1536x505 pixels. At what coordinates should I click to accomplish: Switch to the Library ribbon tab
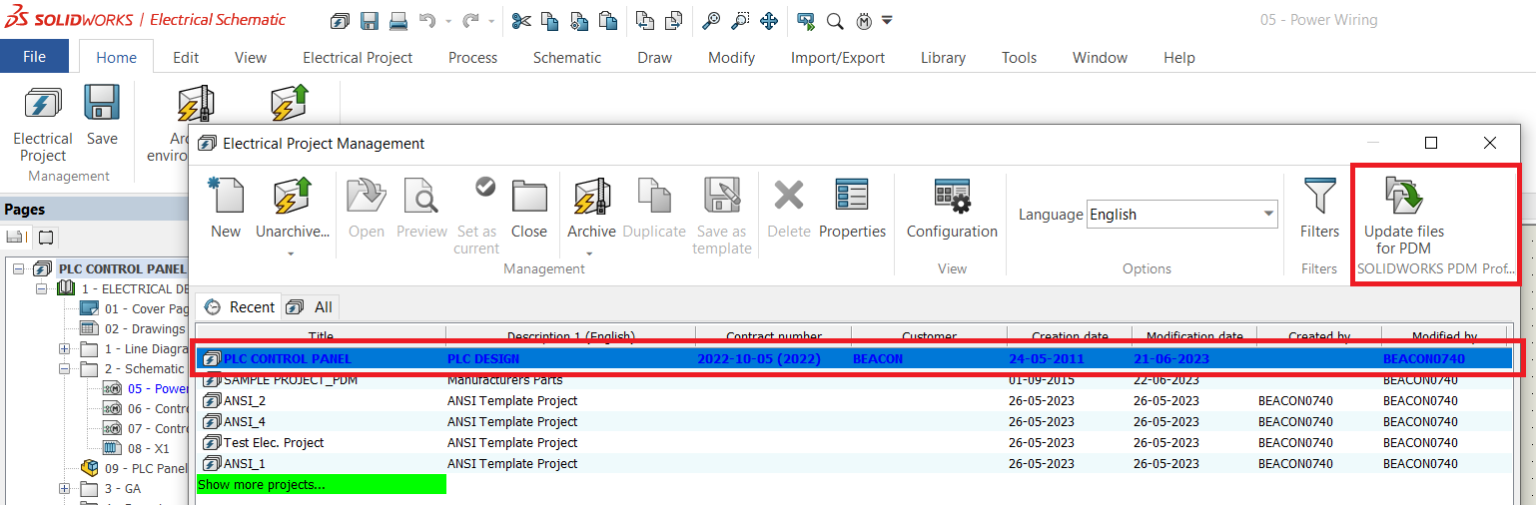point(943,57)
